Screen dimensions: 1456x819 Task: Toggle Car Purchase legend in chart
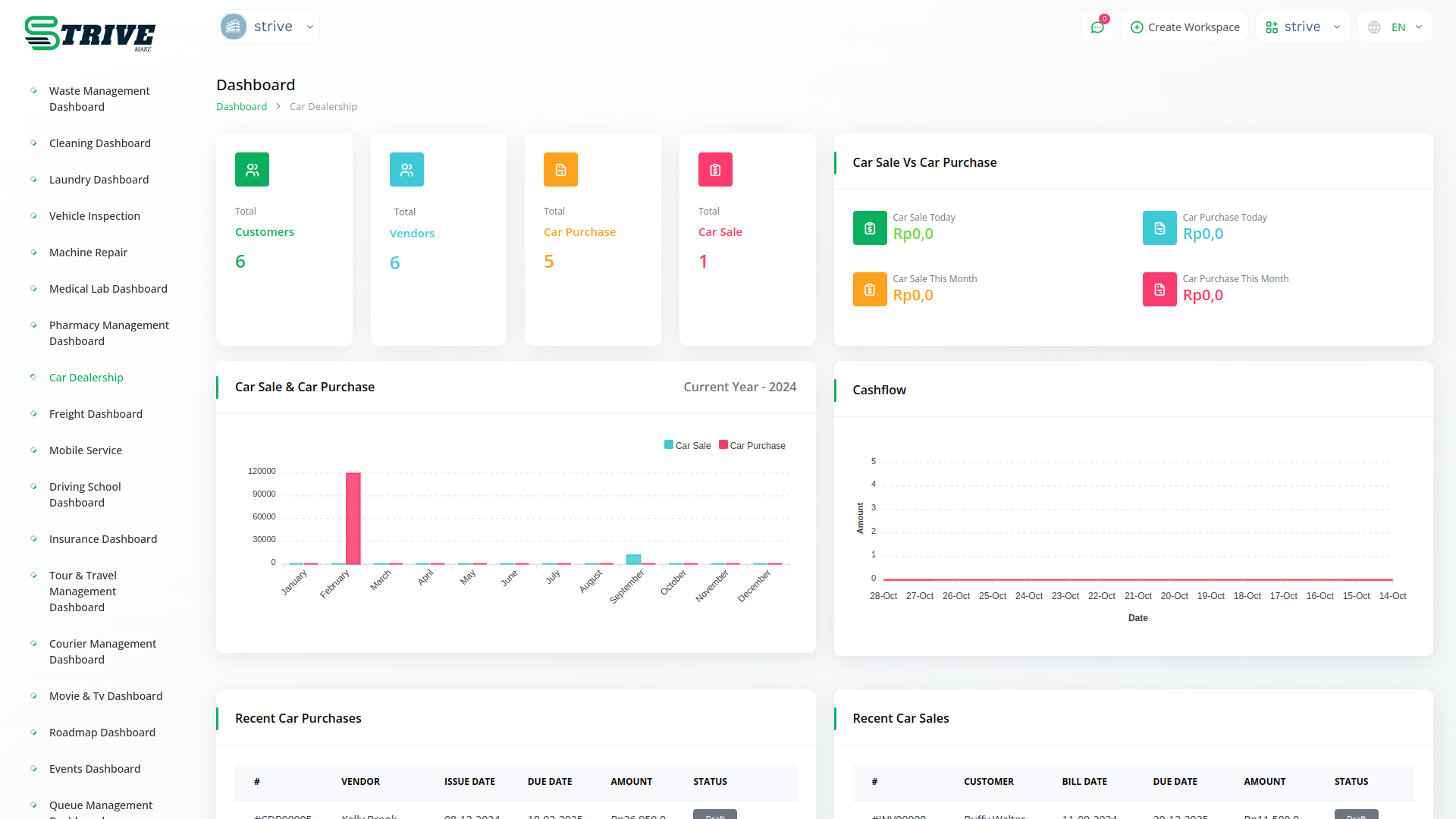752,446
